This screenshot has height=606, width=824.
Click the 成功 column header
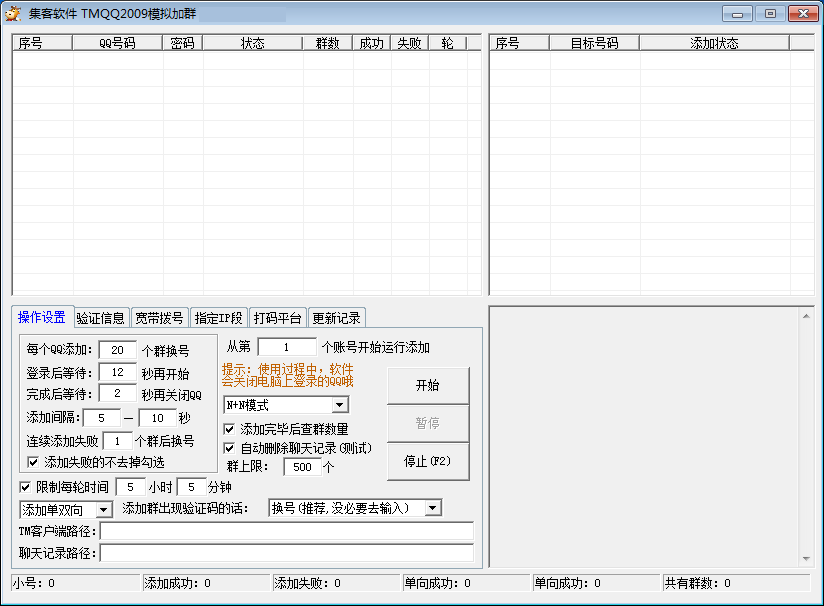click(x=372, y=43)
